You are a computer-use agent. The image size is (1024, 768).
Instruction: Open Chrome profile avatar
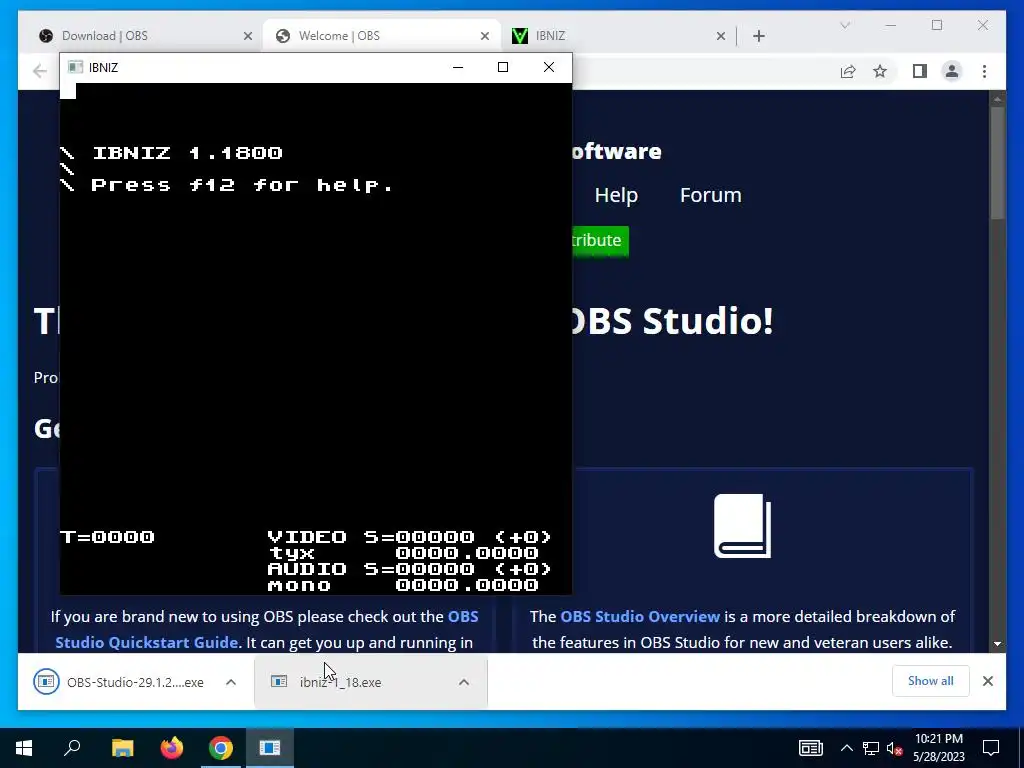coord(952,71)
